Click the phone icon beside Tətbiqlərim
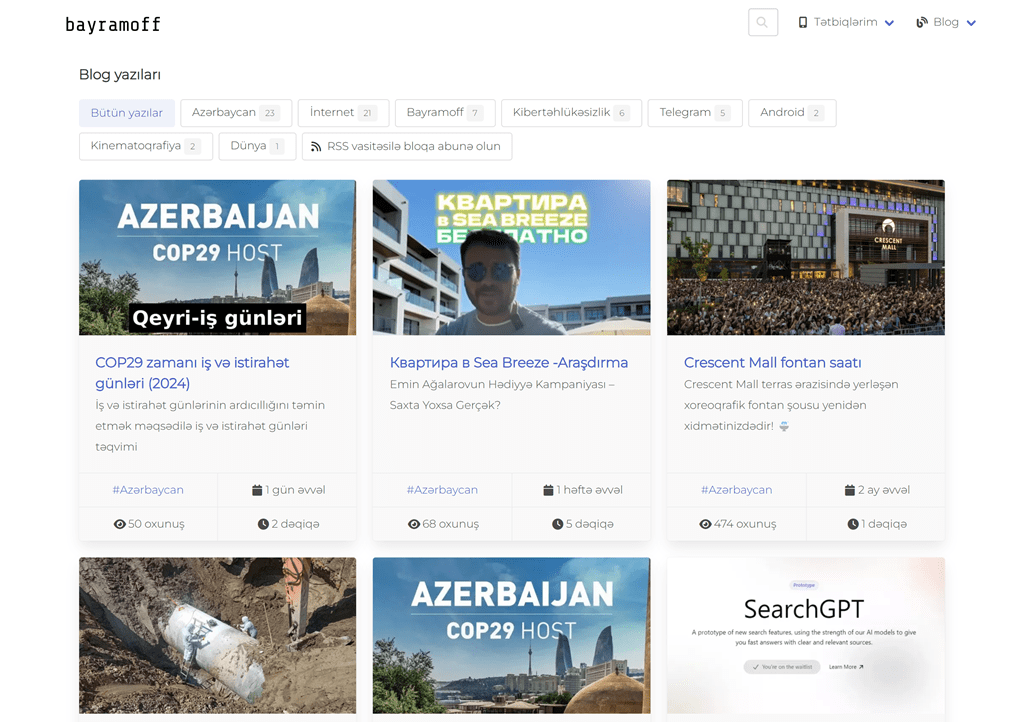The width and height of the screenshot is (1024, 722). point(803,22)
